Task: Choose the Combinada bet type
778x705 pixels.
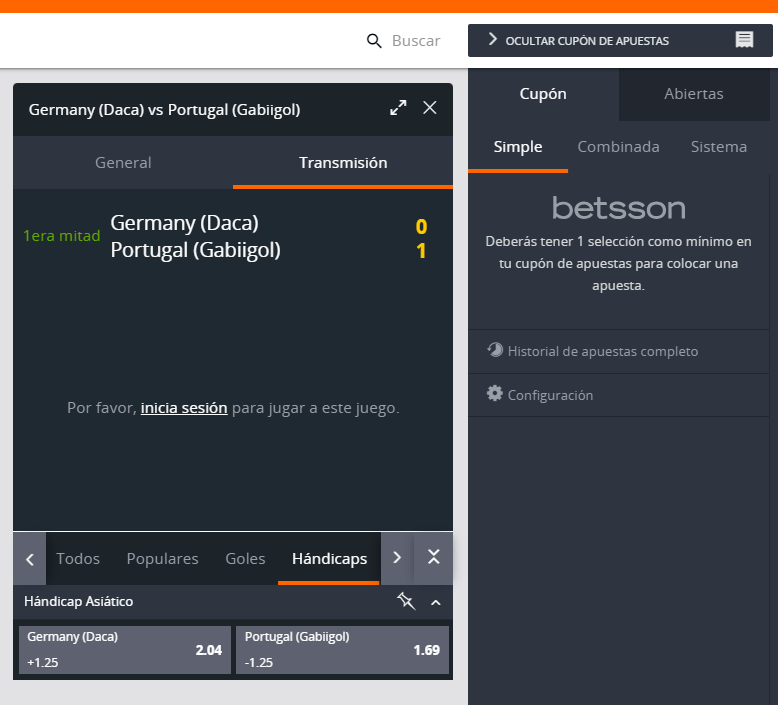Action: pyautogui.click(x=618, y=147)
